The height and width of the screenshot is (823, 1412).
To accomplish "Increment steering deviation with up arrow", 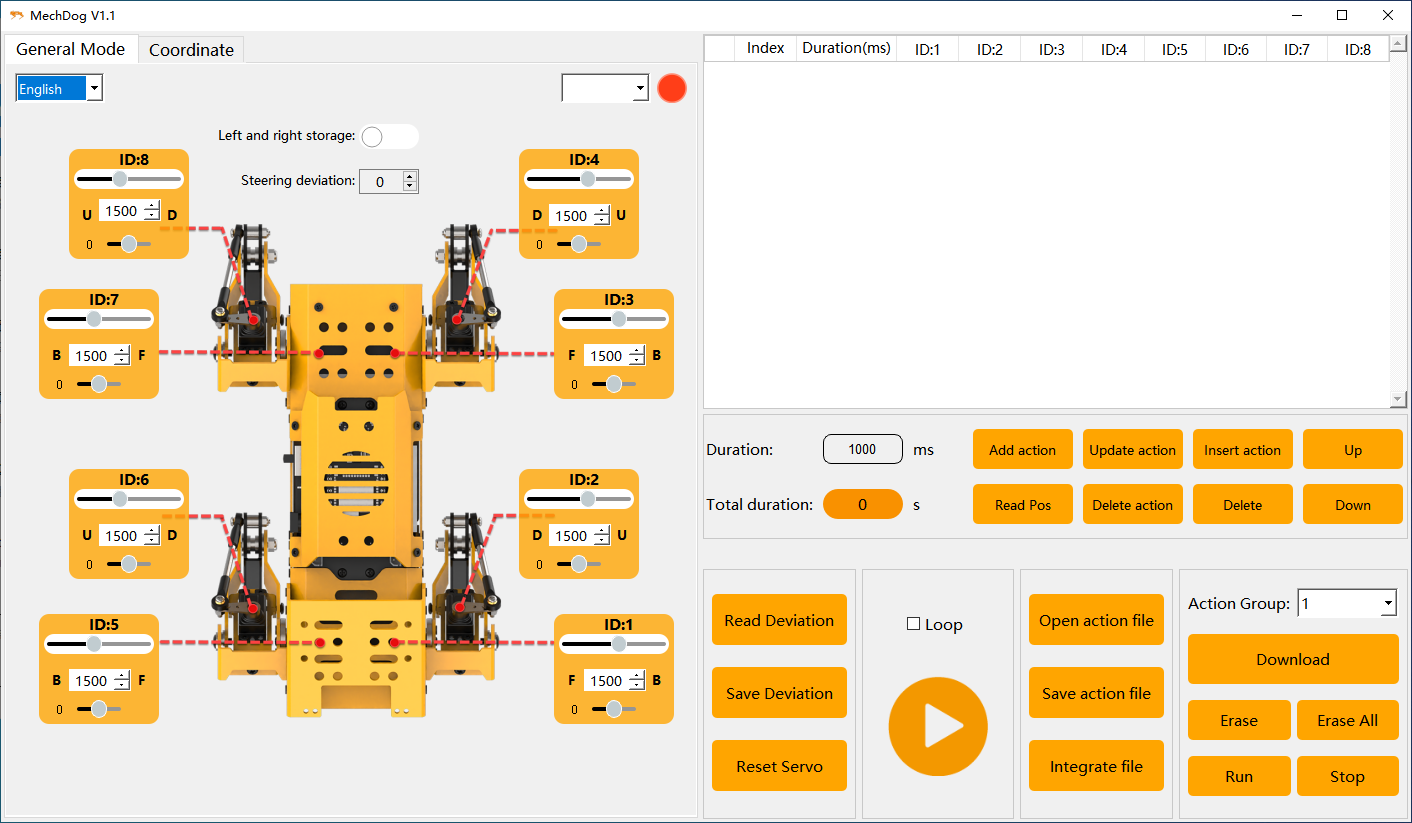I will click(x=410, y=176).
